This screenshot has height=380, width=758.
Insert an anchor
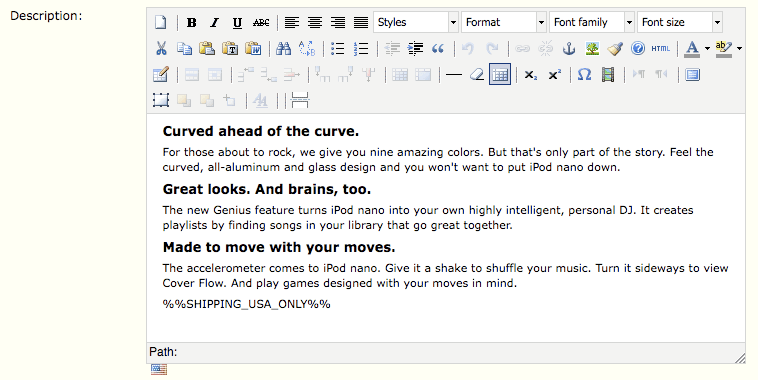(x=568, y=48)
